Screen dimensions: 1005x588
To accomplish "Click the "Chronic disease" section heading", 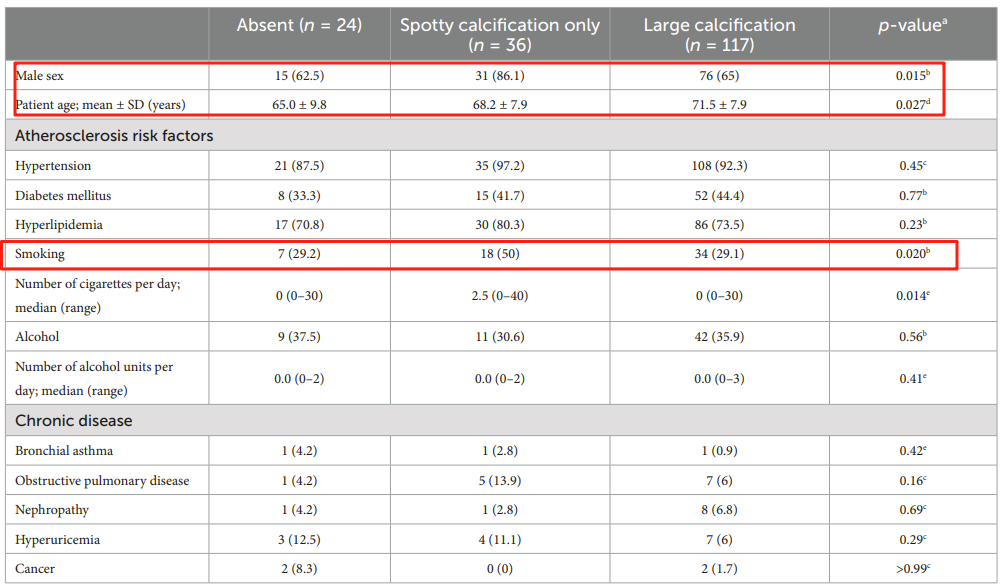I will [73, 421].
